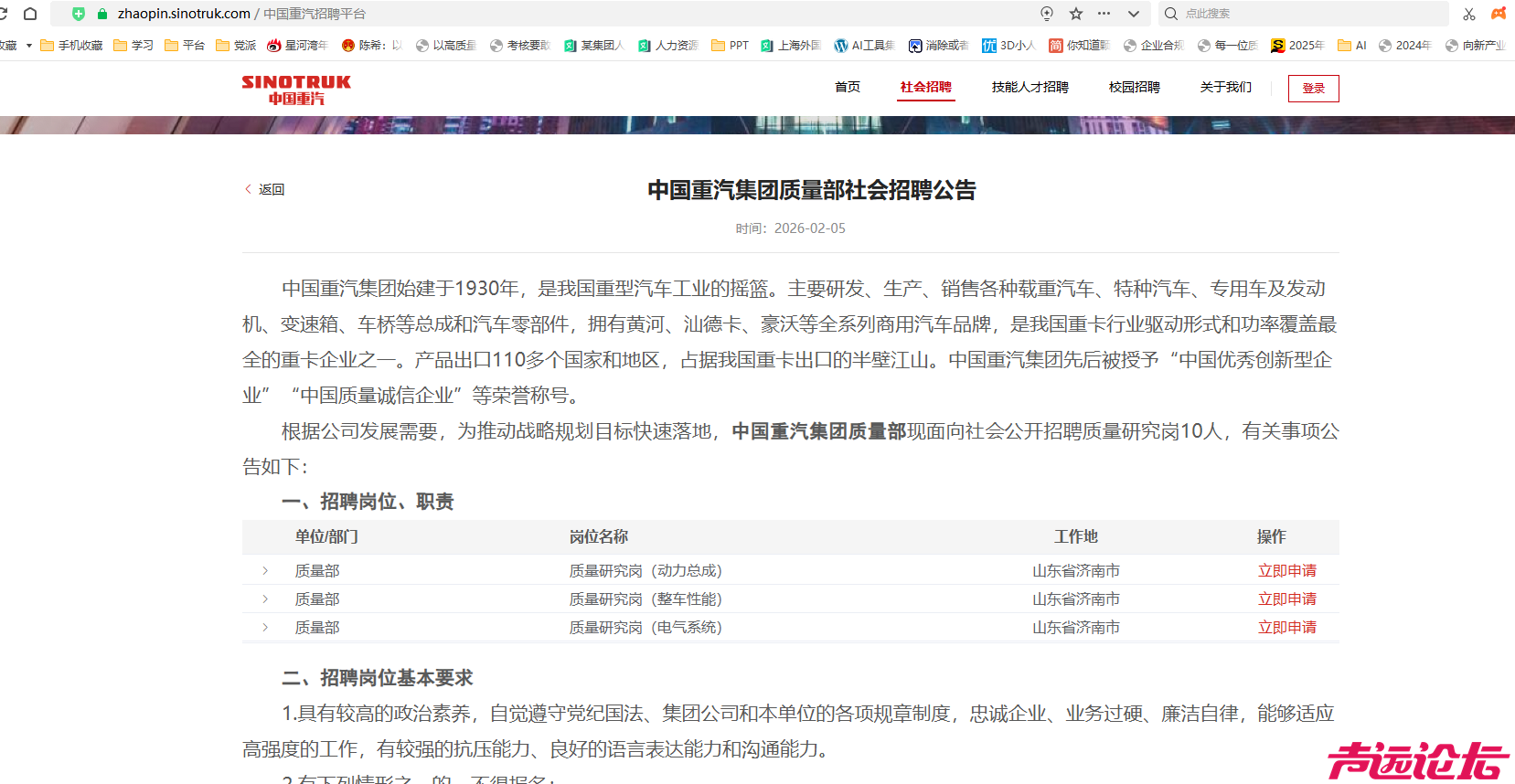
Task: Click the address bar URL zhaopin.sinotruk.com
Action: (184, 14)
